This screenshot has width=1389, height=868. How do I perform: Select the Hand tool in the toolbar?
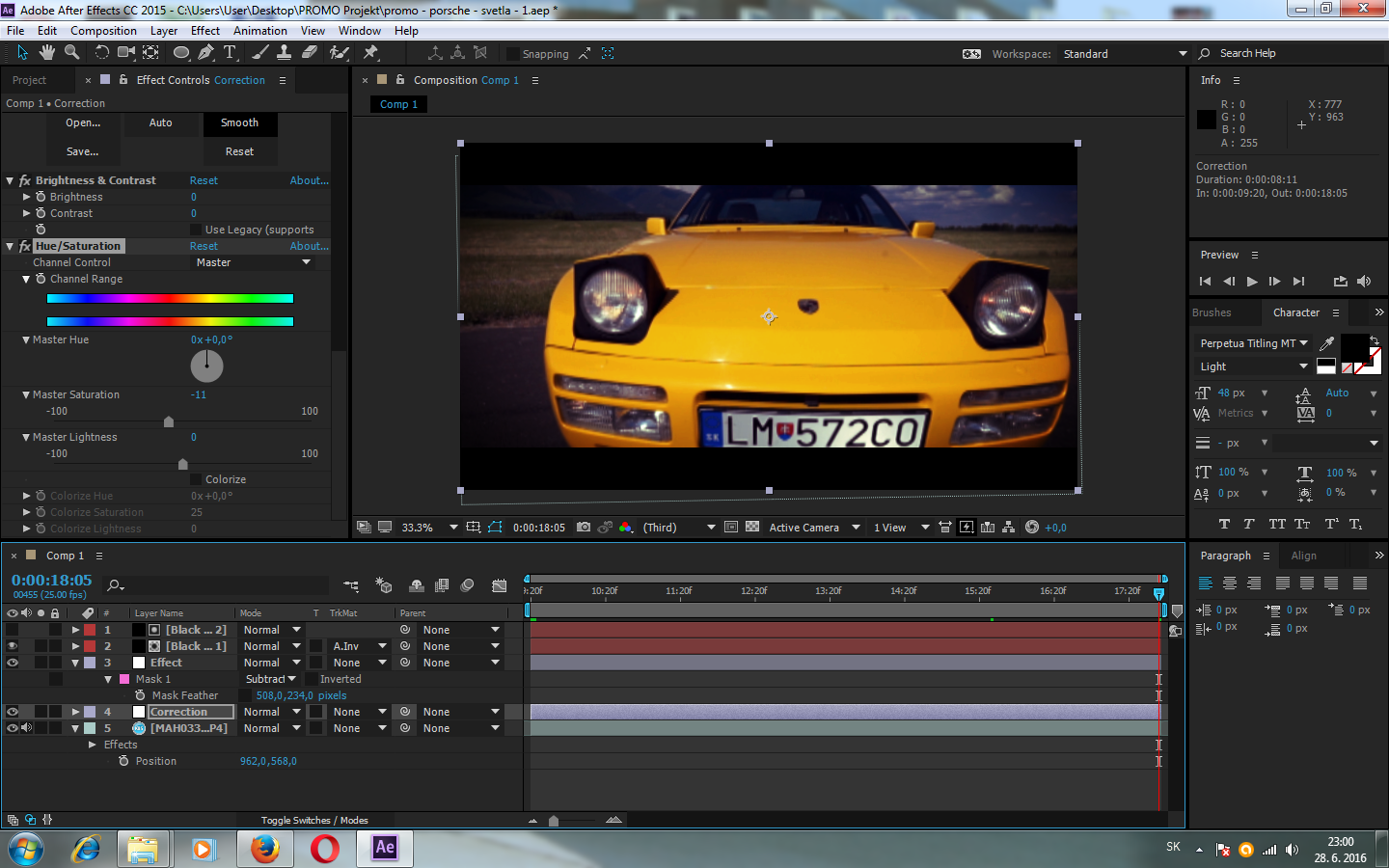pyautogui.click(x=46, y=53)
